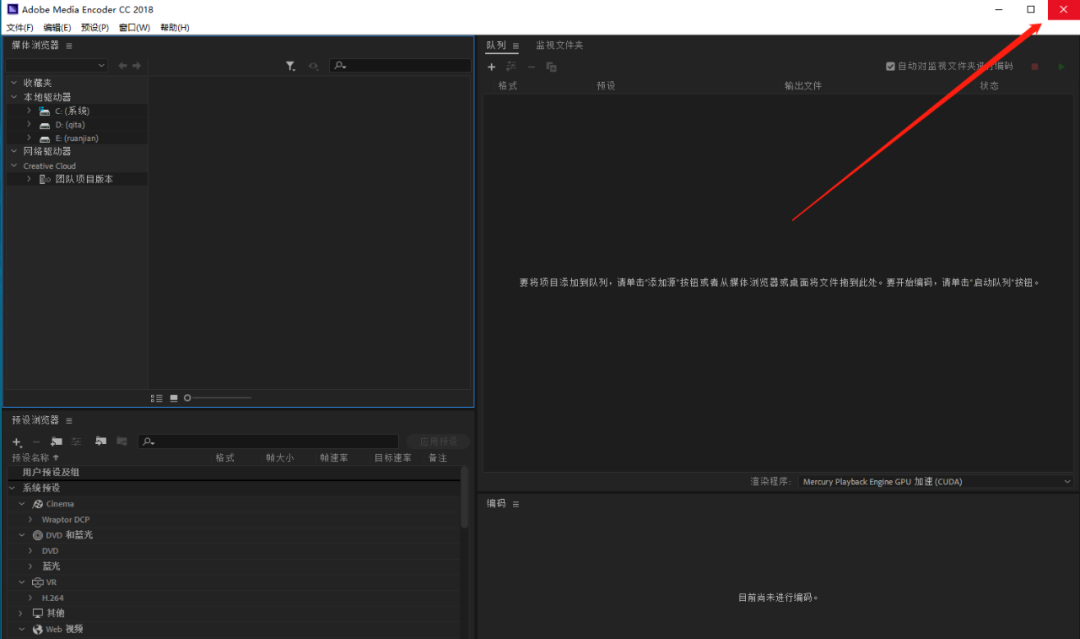Click the new preset group folder icon

[x=56, y=441]
